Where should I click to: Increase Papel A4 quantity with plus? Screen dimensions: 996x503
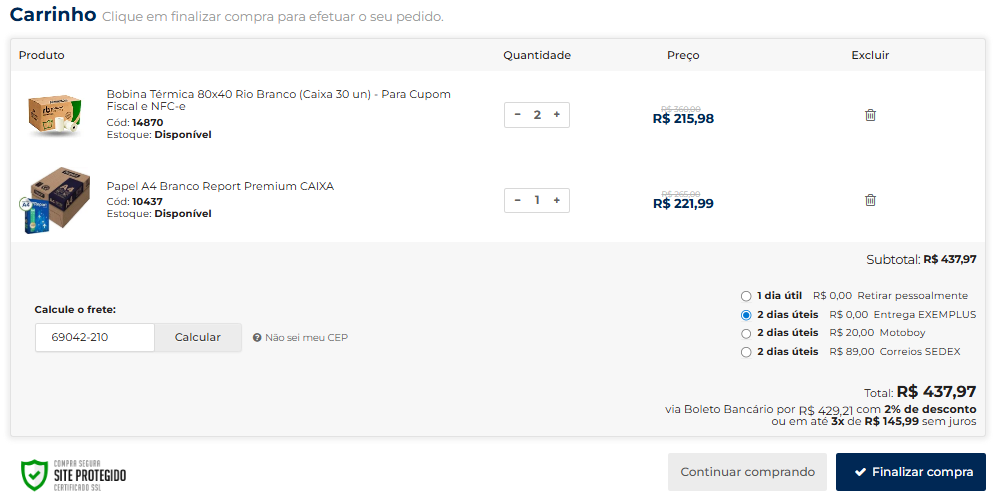(556, 200)
